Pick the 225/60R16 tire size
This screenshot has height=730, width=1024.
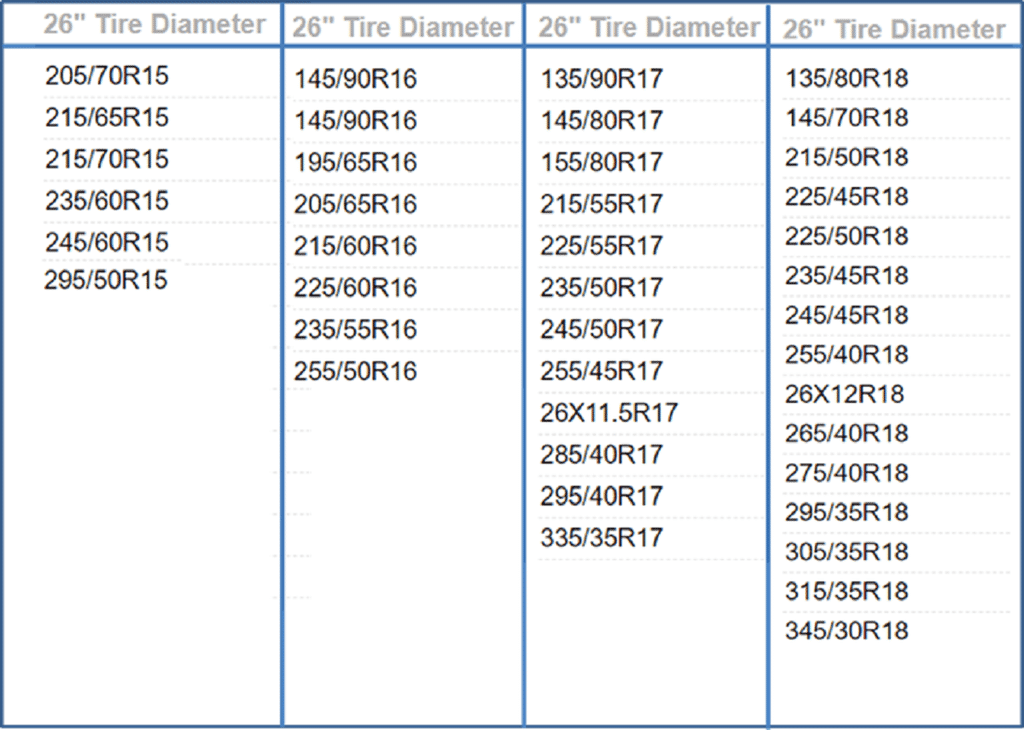pos(355,288)
